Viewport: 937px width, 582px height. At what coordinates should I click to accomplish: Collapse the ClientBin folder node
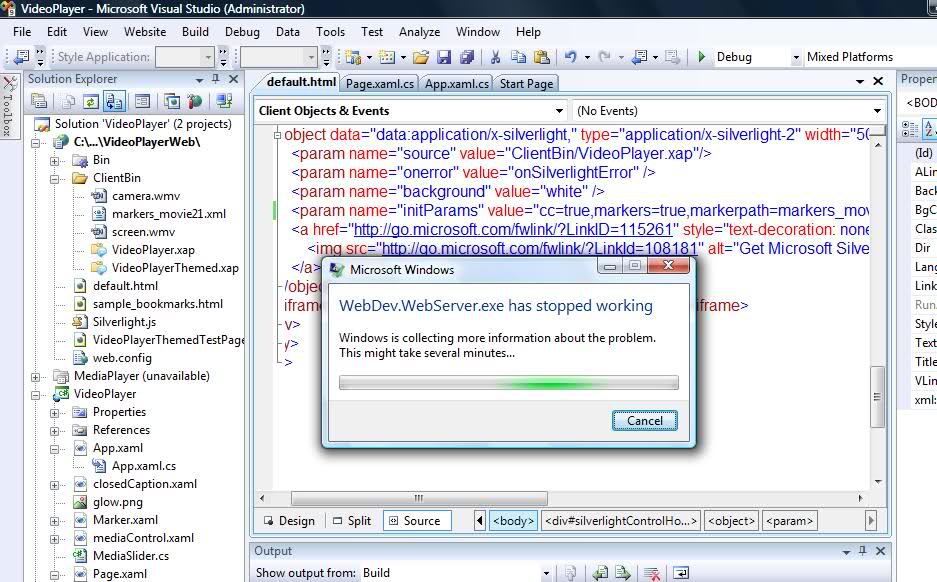coord(54,179)
